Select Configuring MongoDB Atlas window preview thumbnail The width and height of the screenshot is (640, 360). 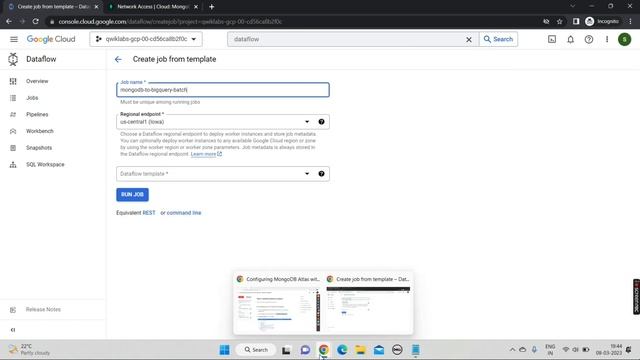point(278,303)
